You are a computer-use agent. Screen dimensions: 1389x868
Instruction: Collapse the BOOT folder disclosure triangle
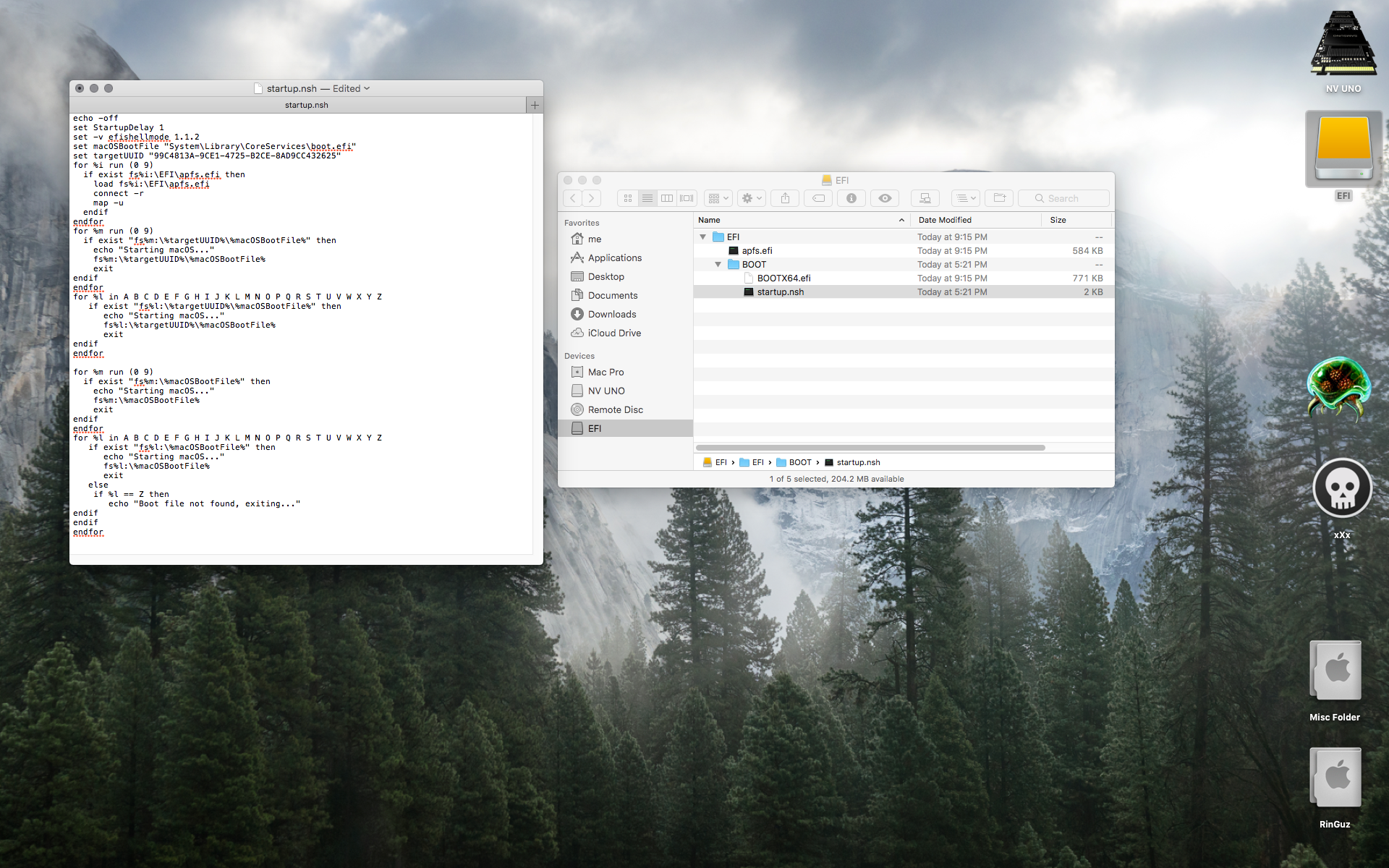(718, 264)
